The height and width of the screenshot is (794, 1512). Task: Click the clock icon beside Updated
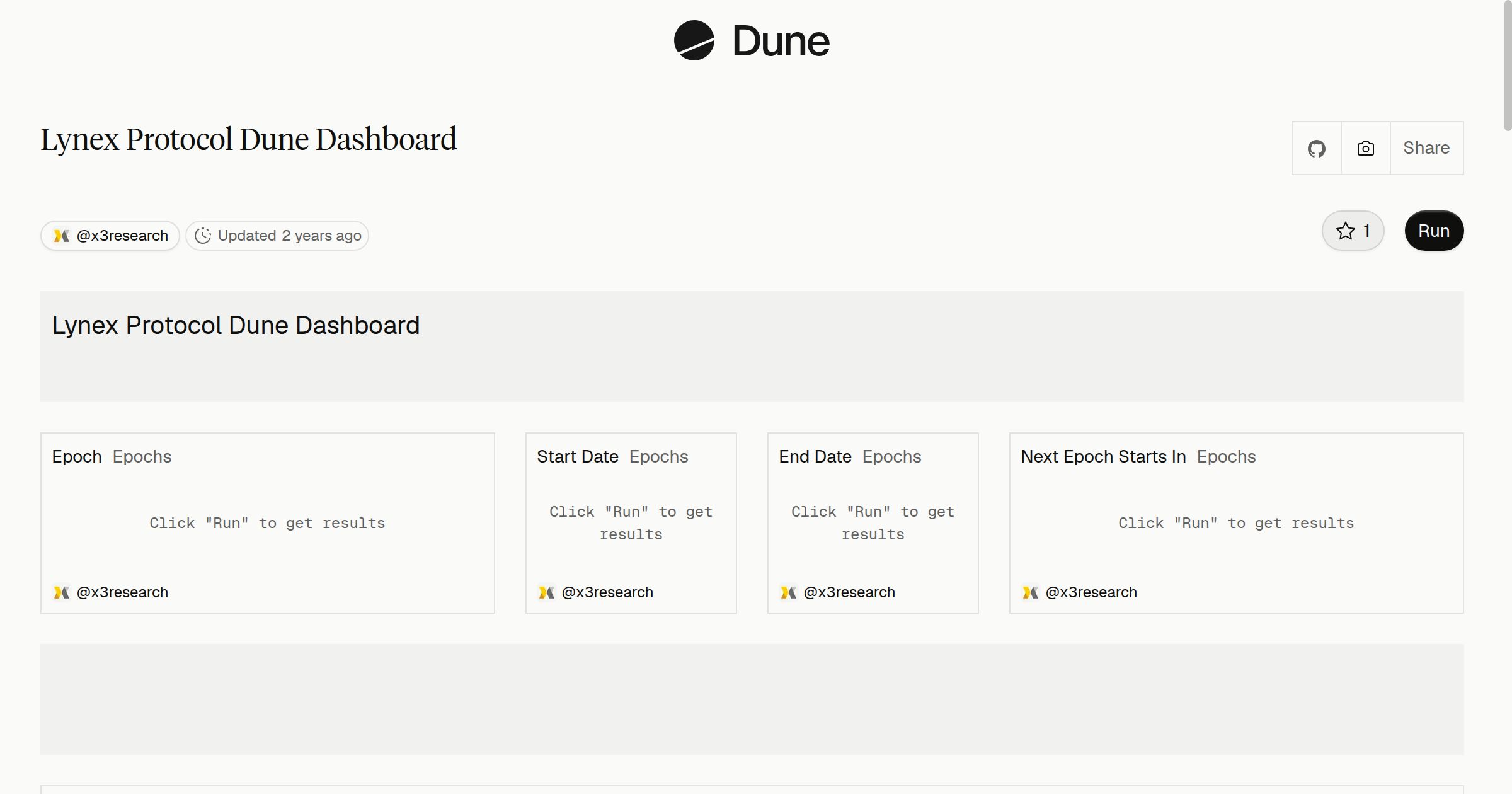(203, 236)
